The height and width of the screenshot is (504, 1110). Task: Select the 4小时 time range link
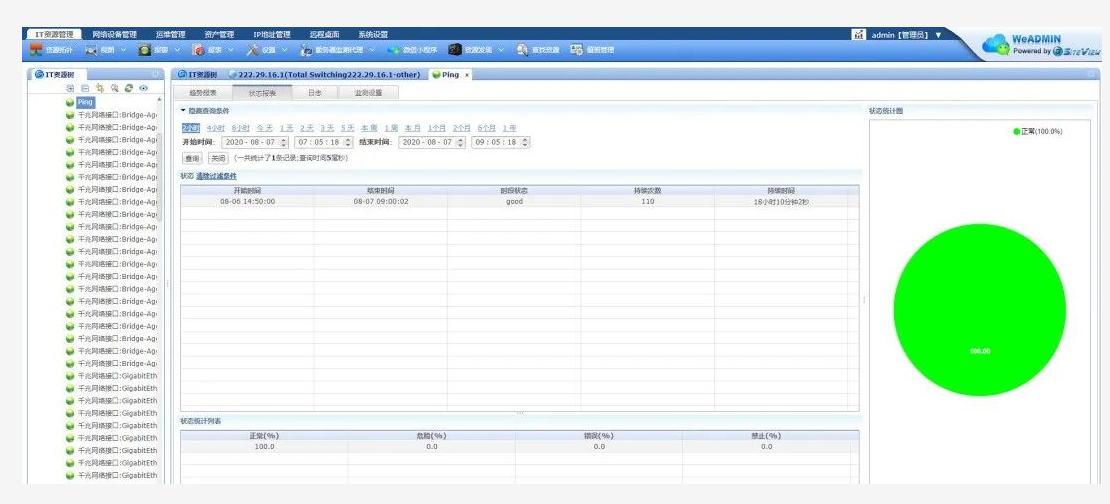click(x=216, y=128)
